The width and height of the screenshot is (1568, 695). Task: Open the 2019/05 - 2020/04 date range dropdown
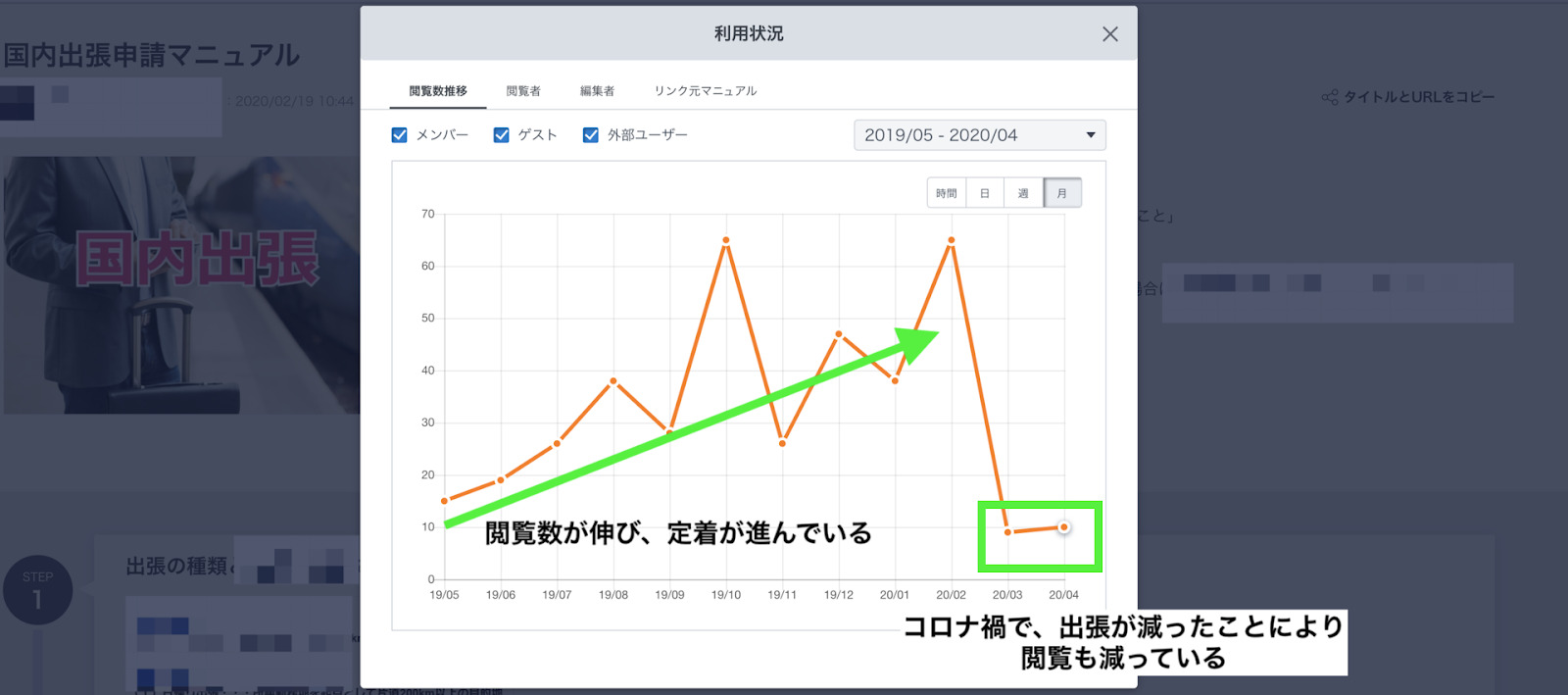tap(978, 135)
